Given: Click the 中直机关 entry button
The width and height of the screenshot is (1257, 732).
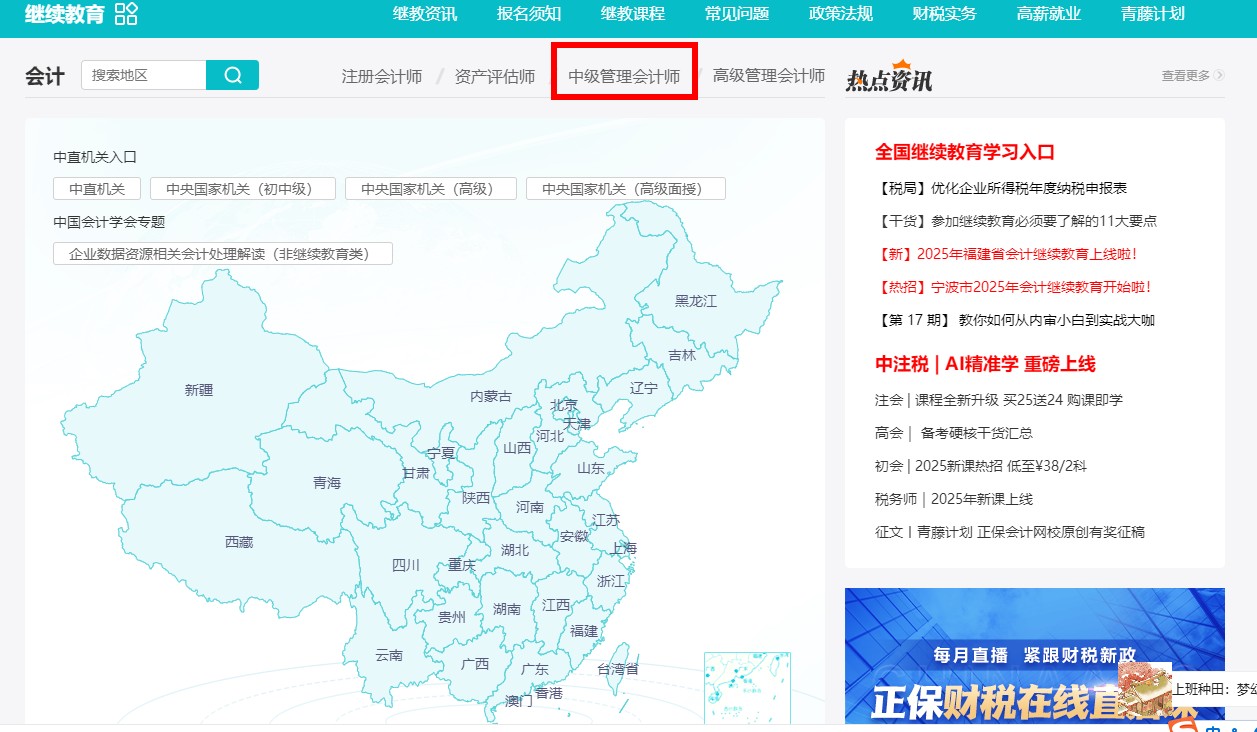Looking at the screenshot, I should [x=96, y=187].
